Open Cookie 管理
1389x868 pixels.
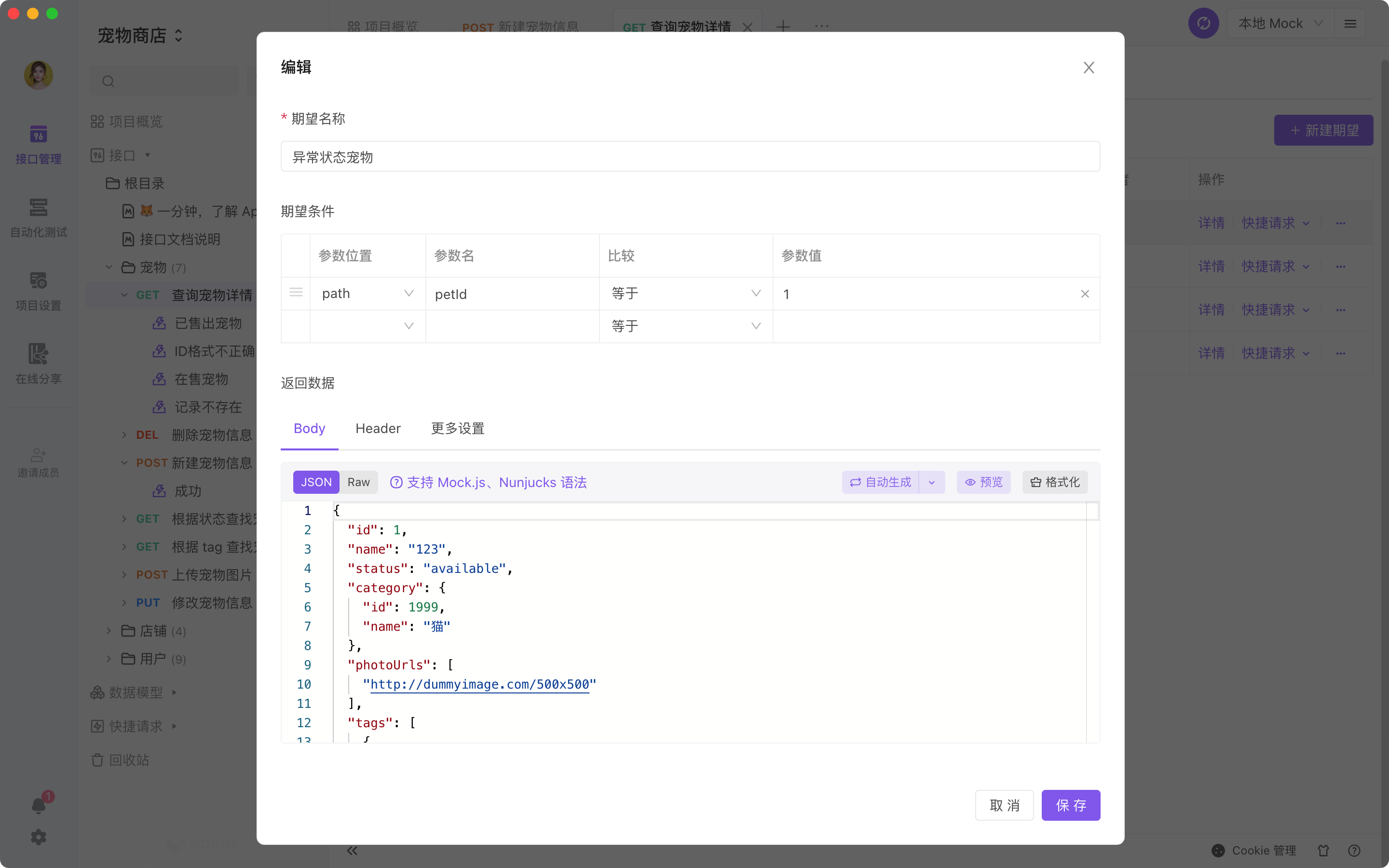(1253, 850)
